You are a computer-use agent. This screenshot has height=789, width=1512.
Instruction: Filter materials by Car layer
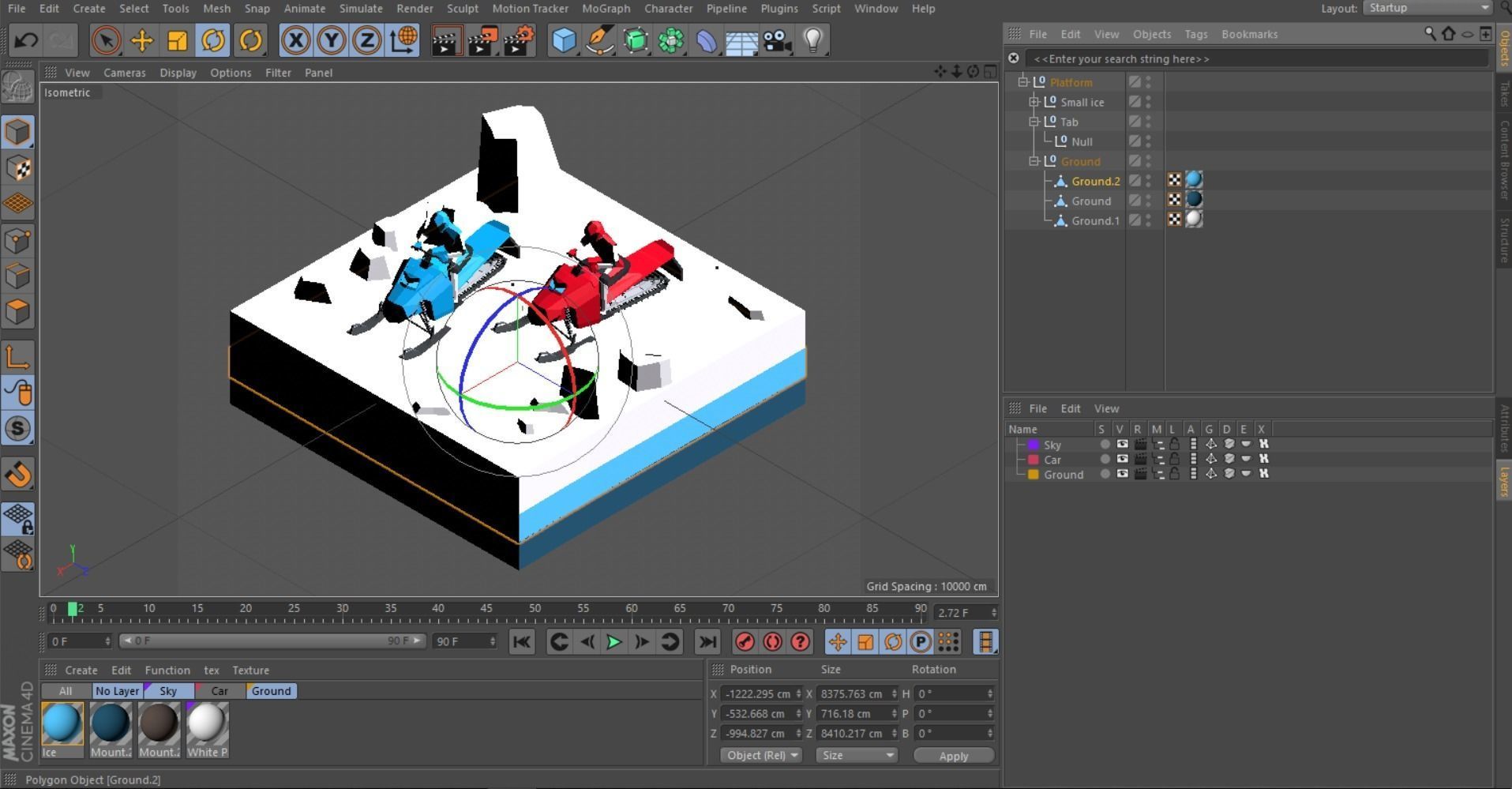[219, 691]
